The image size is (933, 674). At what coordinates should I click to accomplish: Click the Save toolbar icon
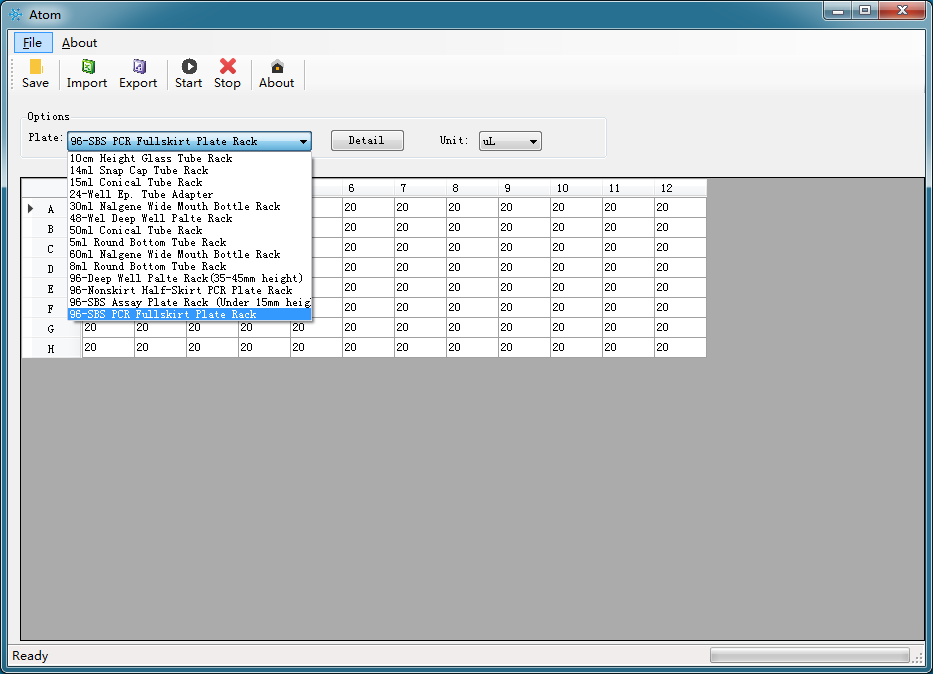pyautogui.click(x=35, y=73)
